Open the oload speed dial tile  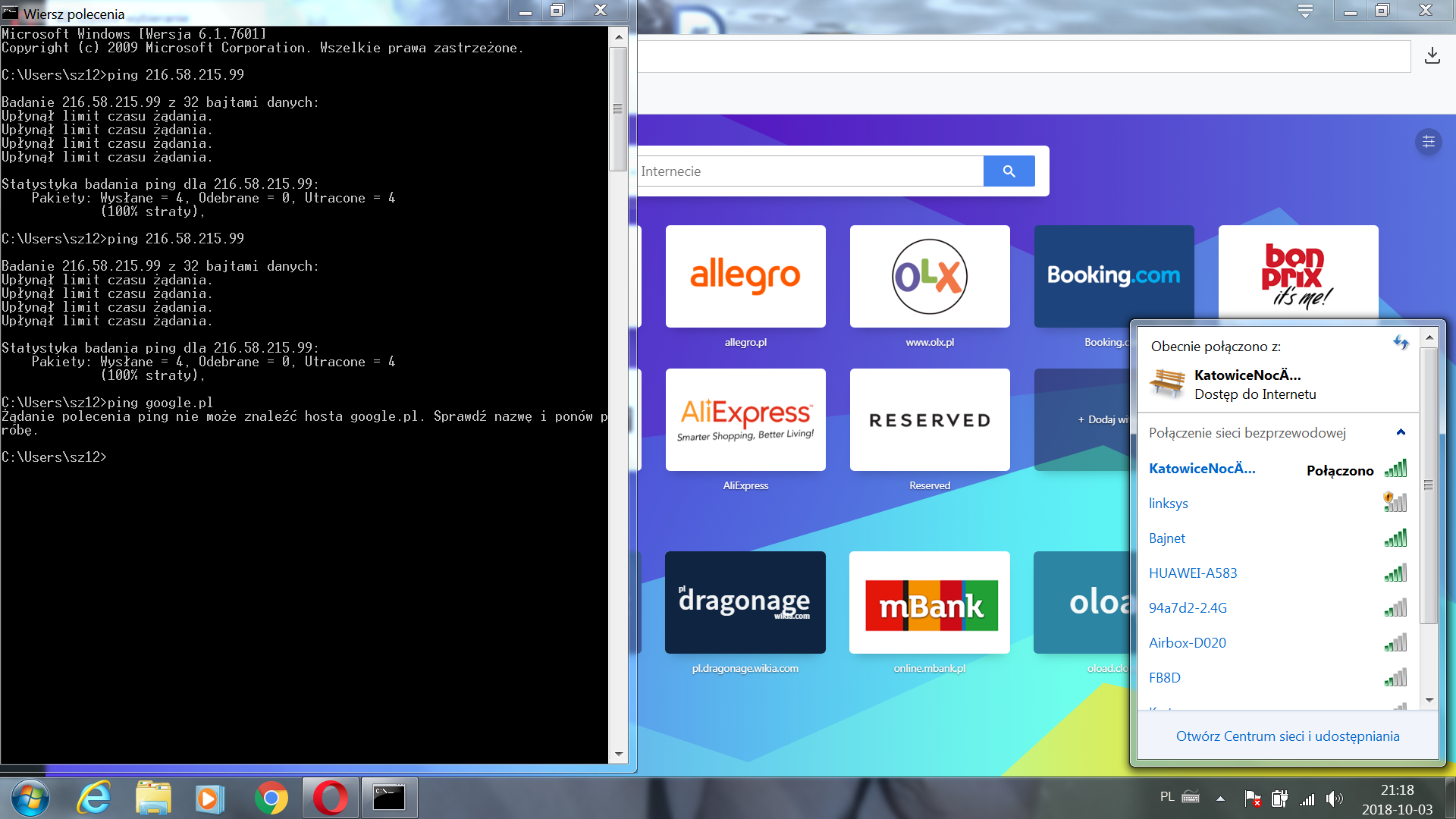1082,603
